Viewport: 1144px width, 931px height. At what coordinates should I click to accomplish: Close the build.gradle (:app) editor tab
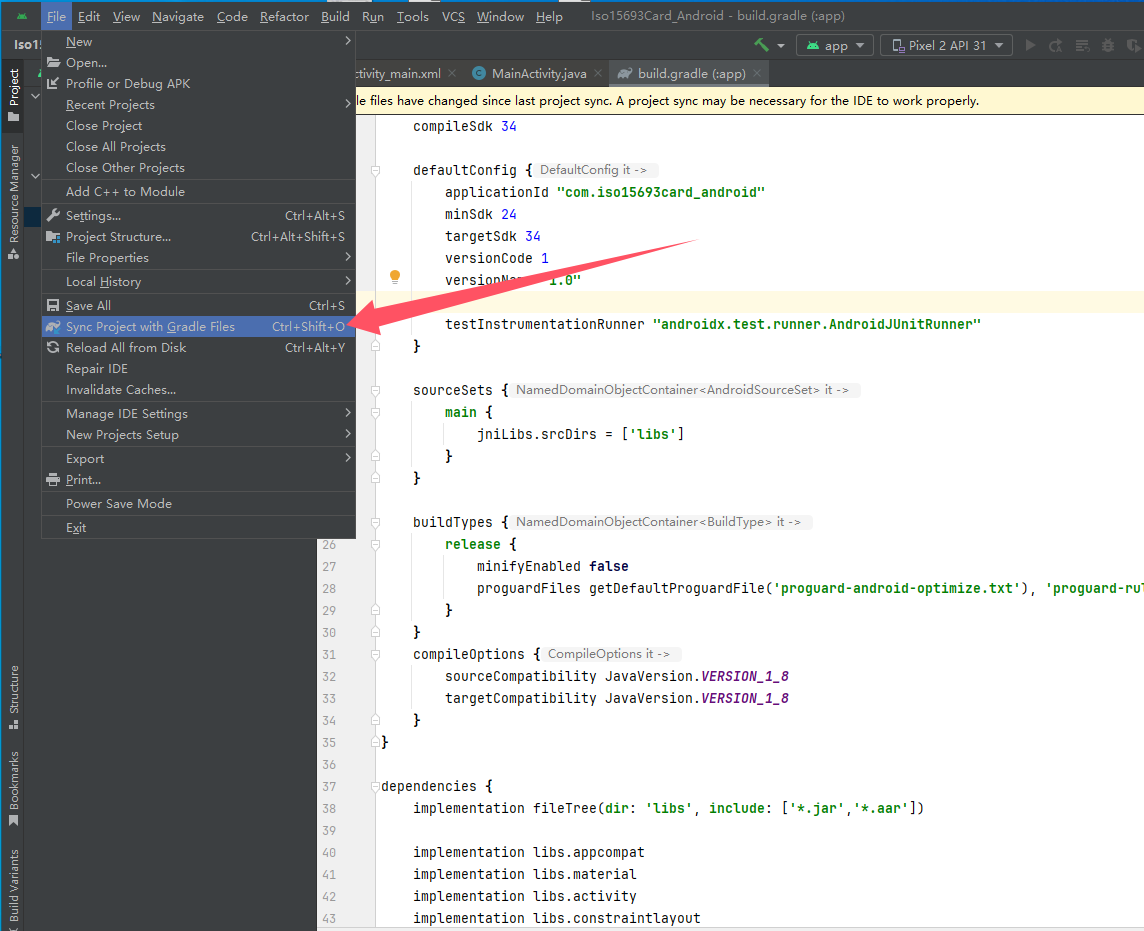[x=758, y=73]
